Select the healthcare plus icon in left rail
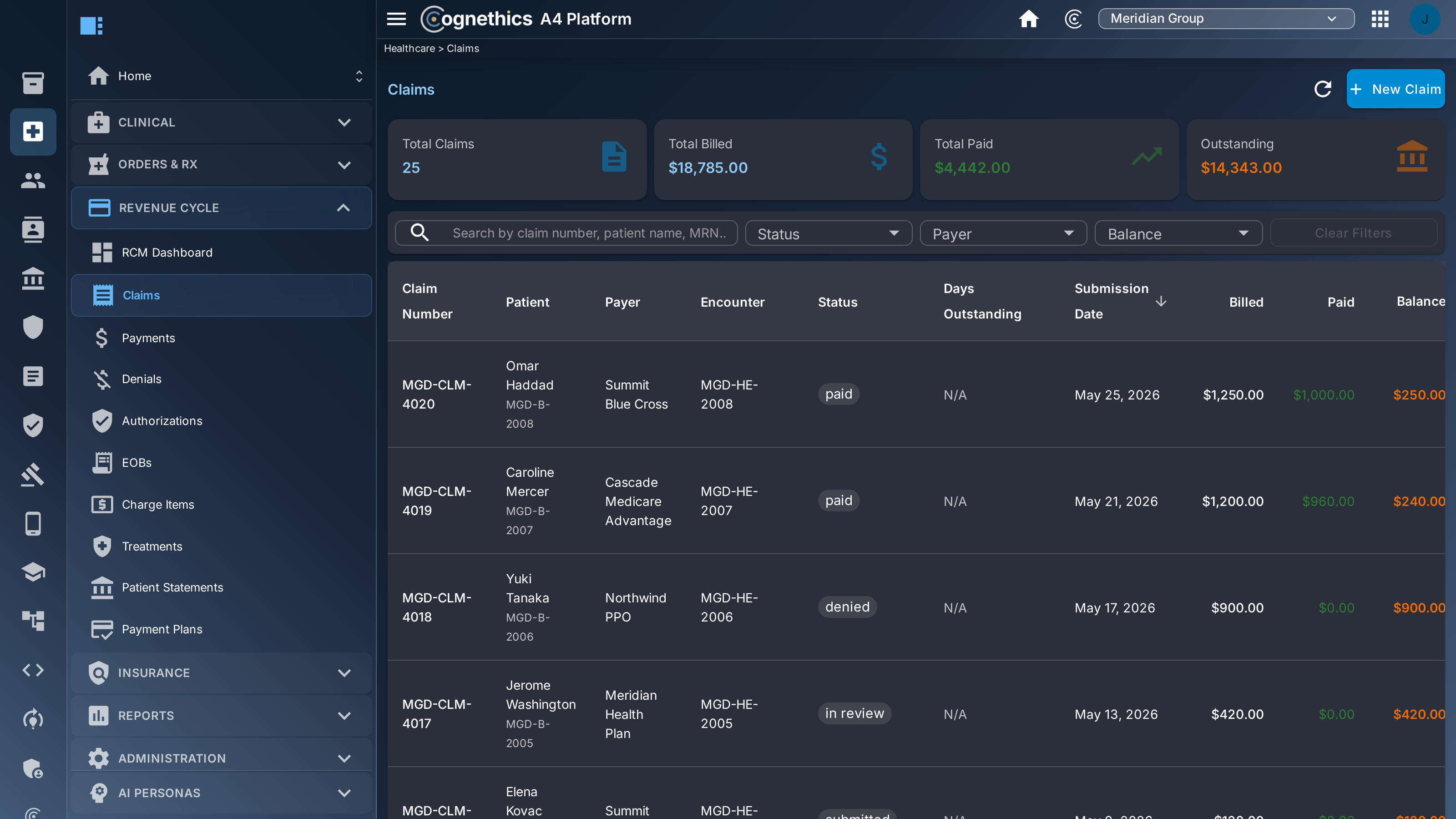Image resolution: width=1456 pixels, height=819 pixels. (33, 131)
